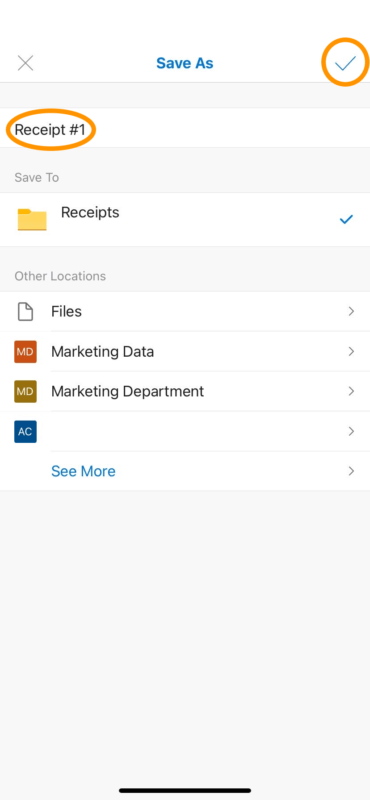Tap the See More link

pos(83,471)
